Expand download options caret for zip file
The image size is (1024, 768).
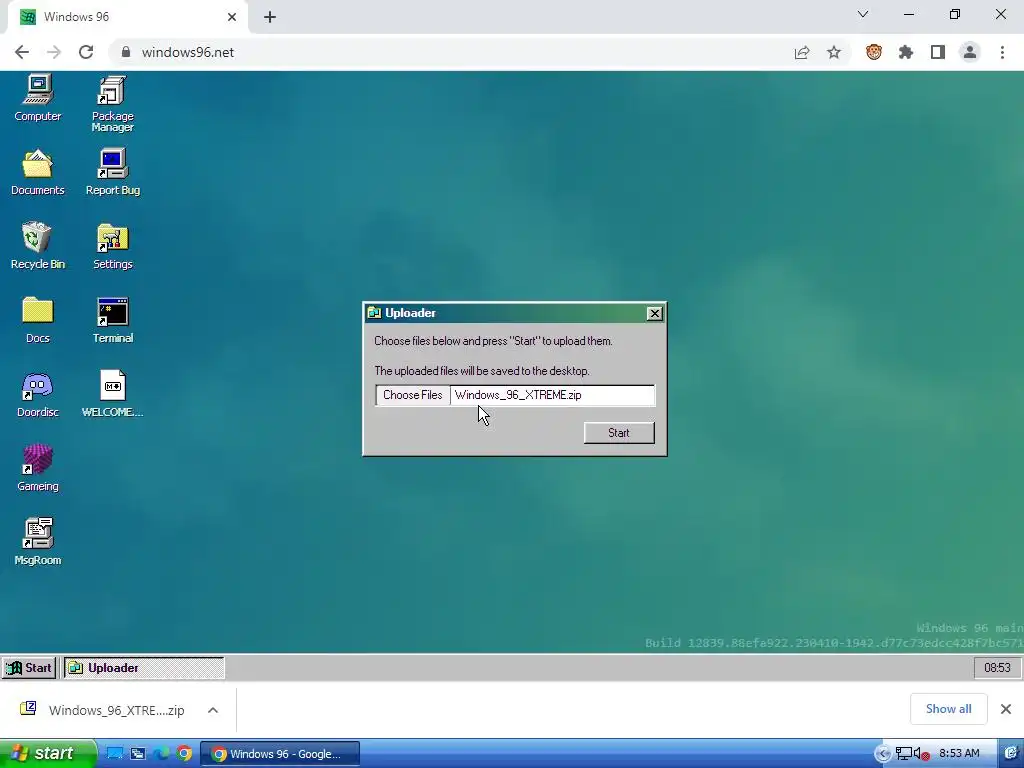tap(213, 710)
